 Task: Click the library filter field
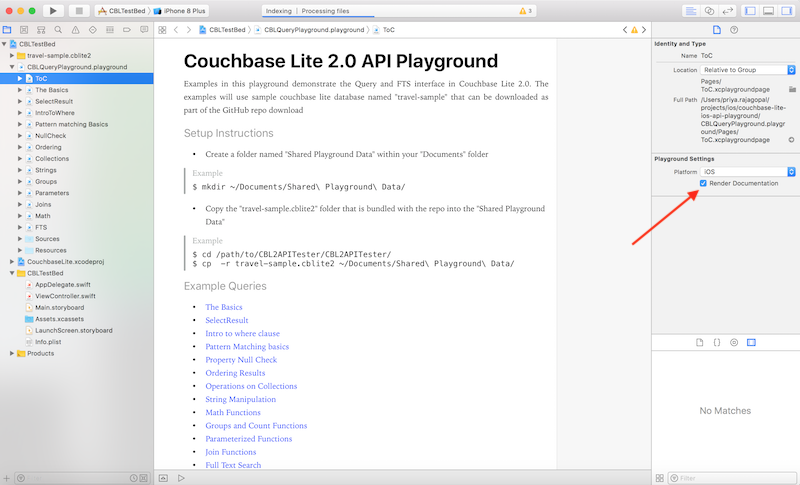733,478
